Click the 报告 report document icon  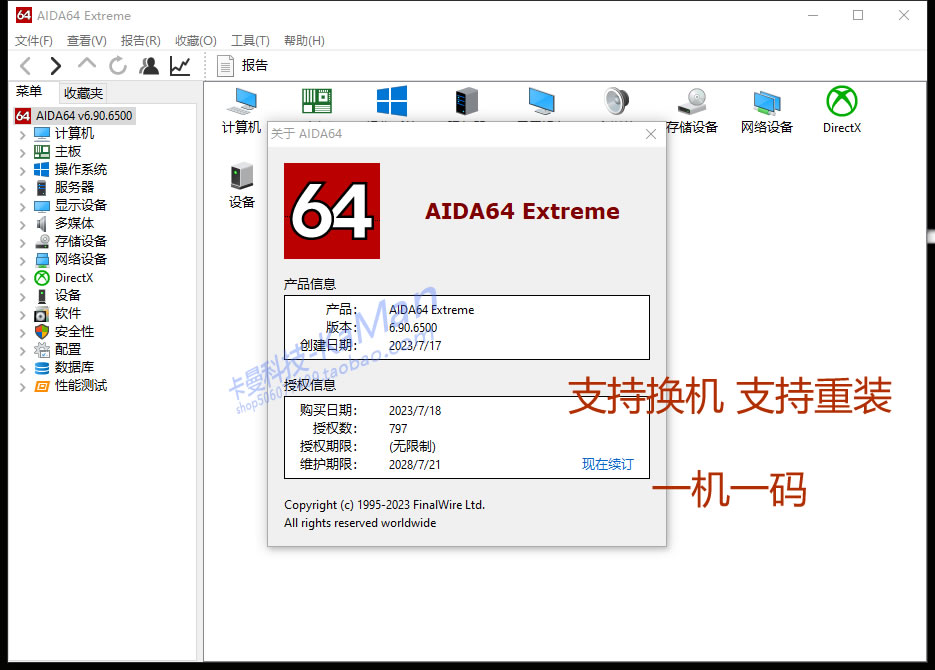225,66
